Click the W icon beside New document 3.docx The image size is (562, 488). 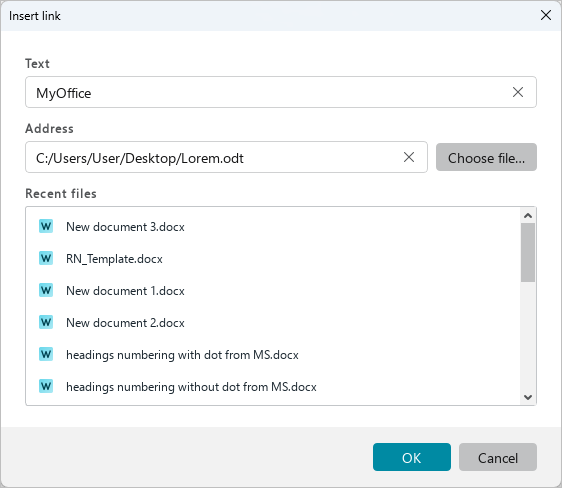coord(46,226)
